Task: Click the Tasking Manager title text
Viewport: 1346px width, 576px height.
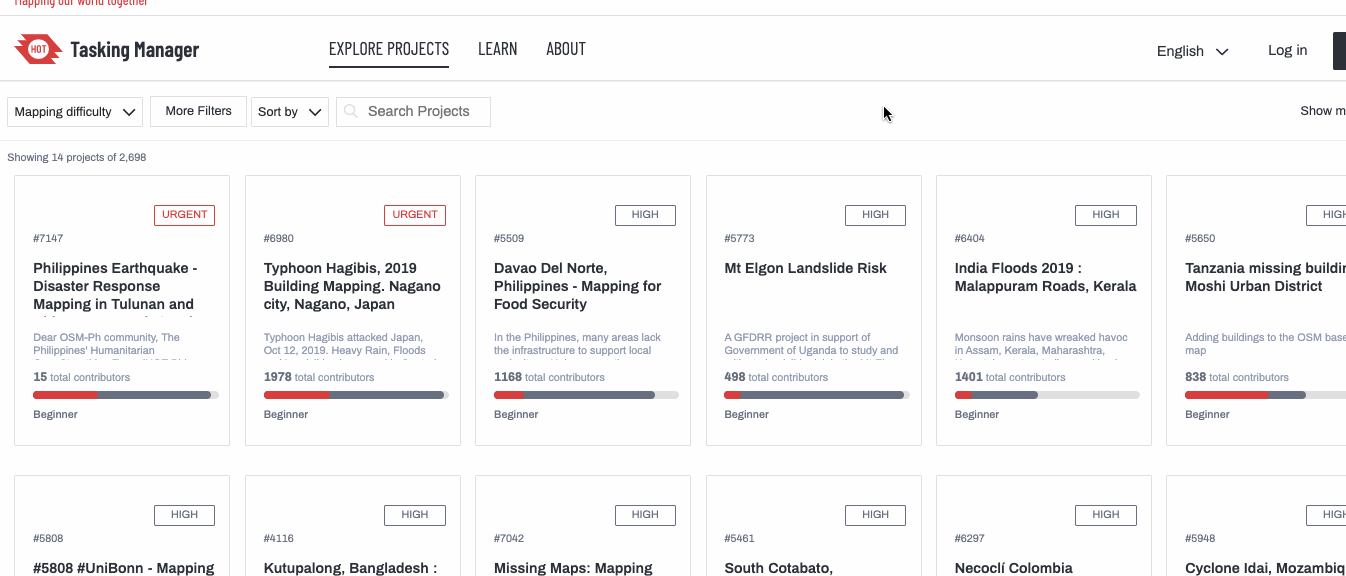Action: pos(134,49)
